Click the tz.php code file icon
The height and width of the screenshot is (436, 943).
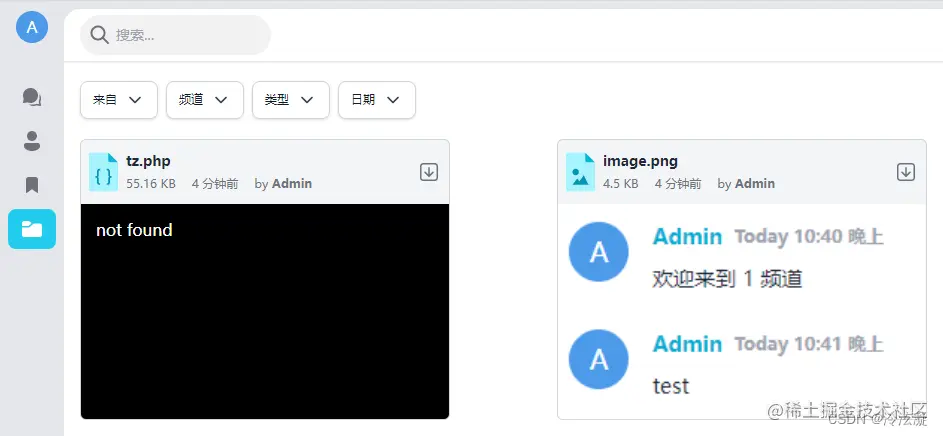coord(103,172)
